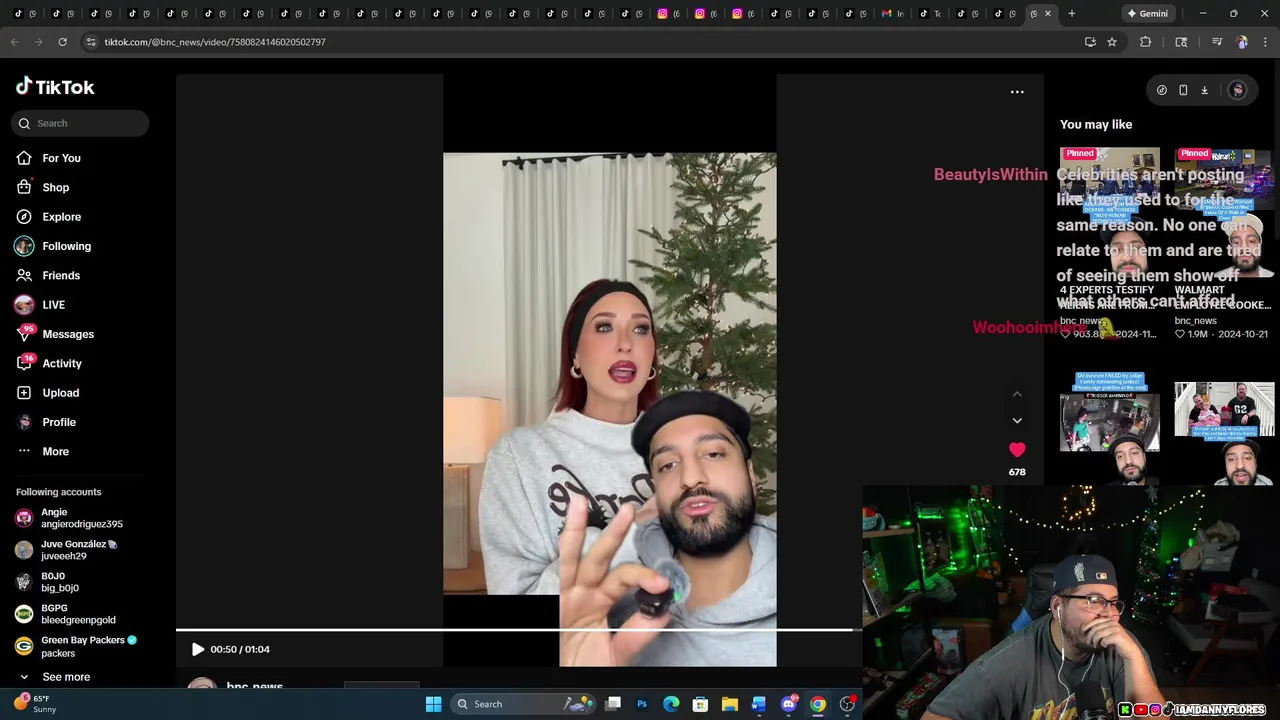Open the Upload page
Image resolution: width=1280 pixels, height=720 pixels.
click(60, 393)
